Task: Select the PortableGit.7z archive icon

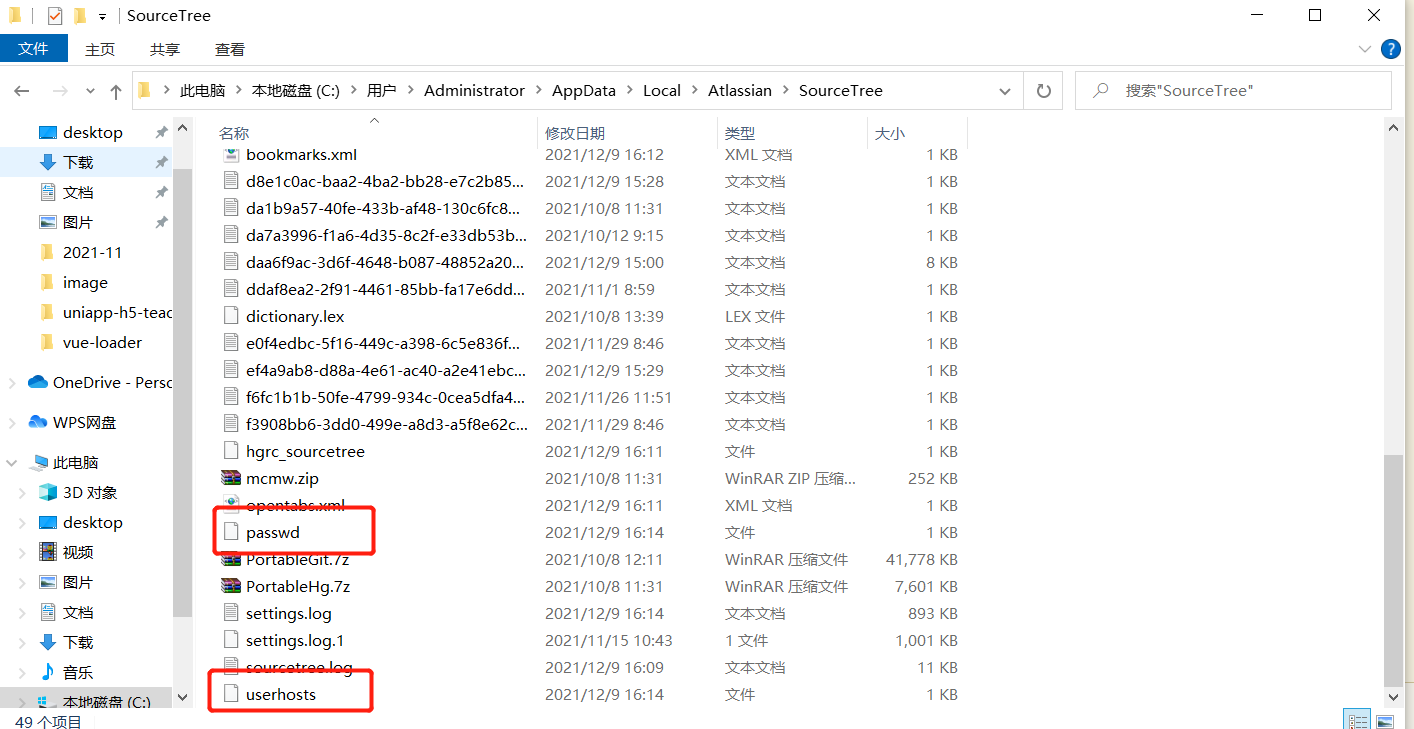Action: point(231,560)
